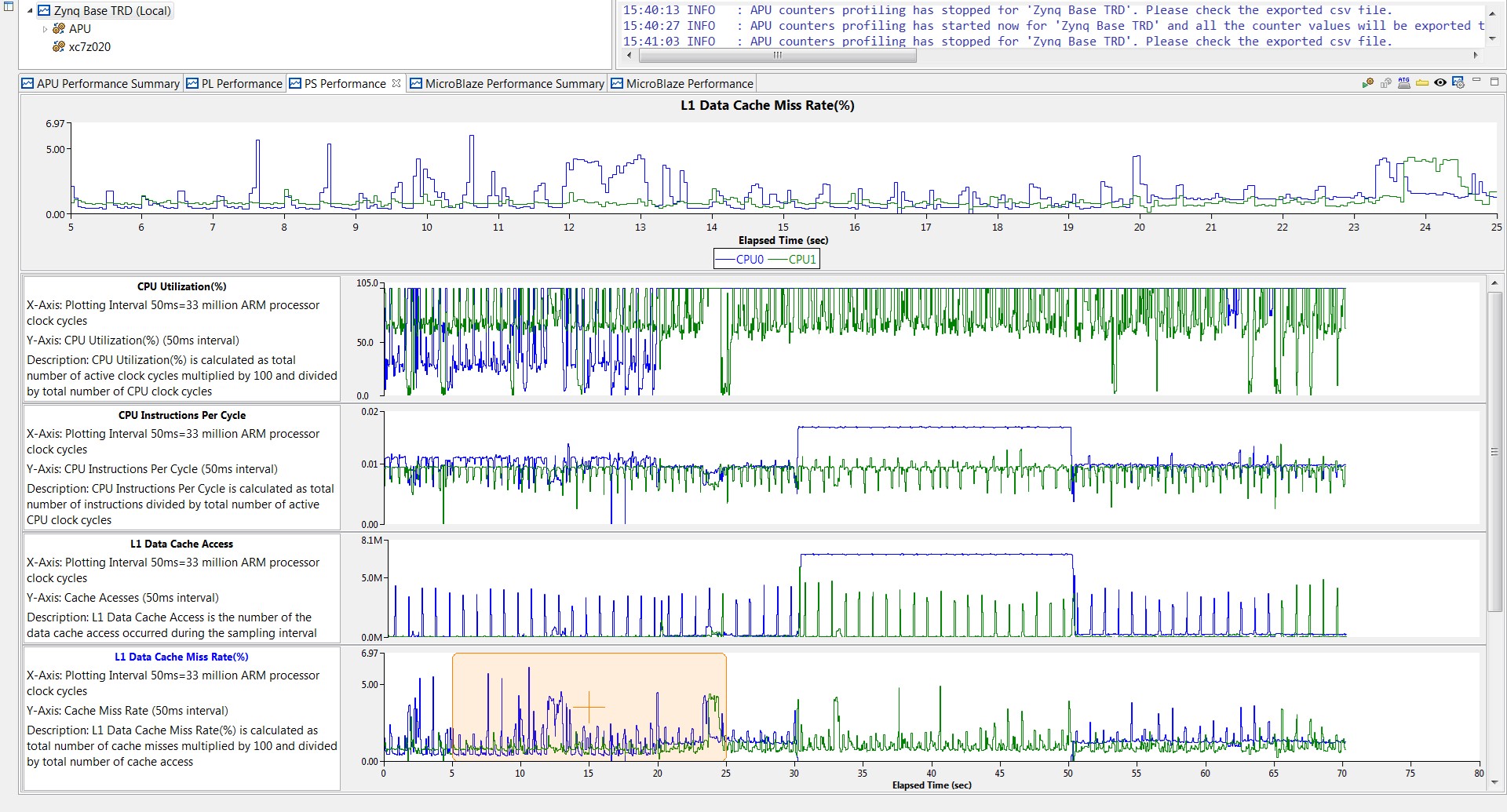Select the L1 Data Cache Access title
The image size is (1507, 812).
[x=182, y=544]
